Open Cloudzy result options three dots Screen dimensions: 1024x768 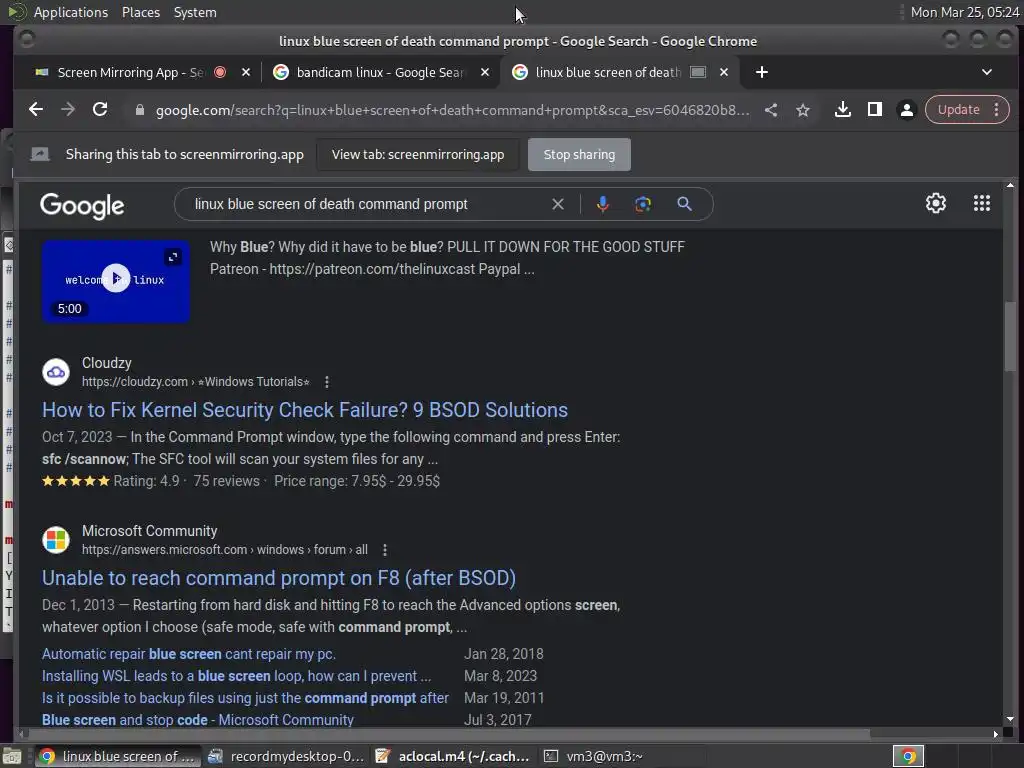(327, 382)
